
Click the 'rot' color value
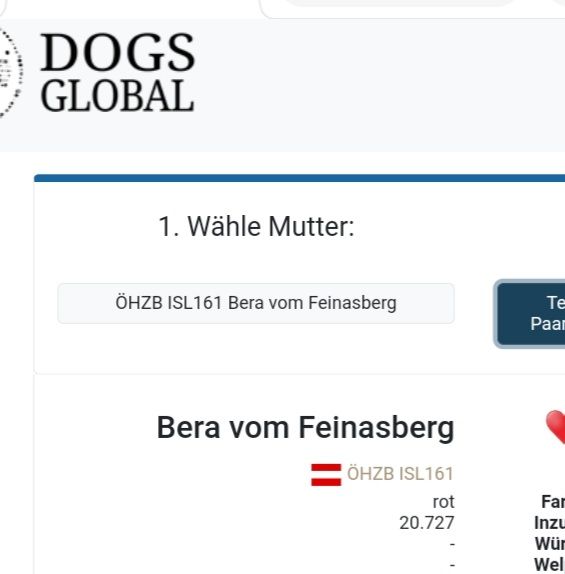(x=443, y=502)
